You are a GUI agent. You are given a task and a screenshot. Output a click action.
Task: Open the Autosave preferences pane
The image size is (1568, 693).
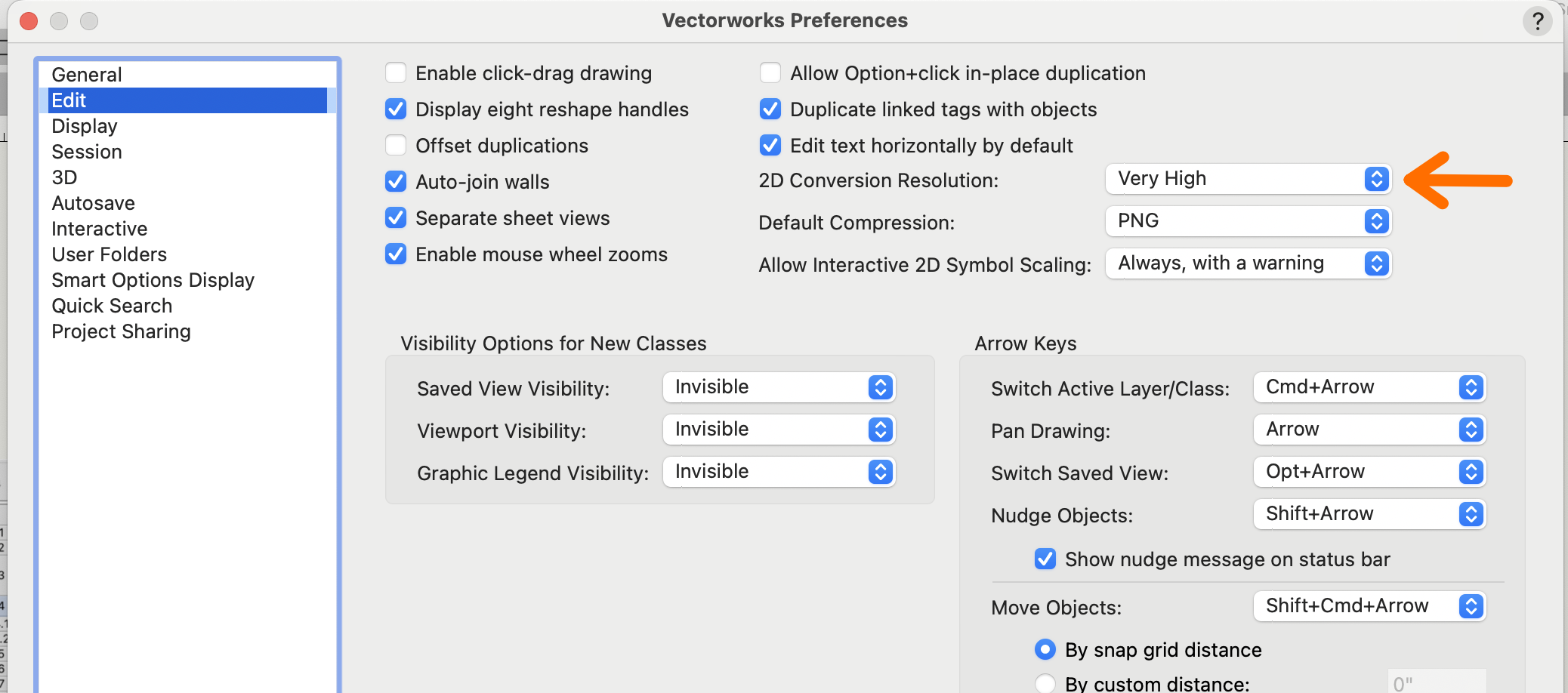point(93,203)
